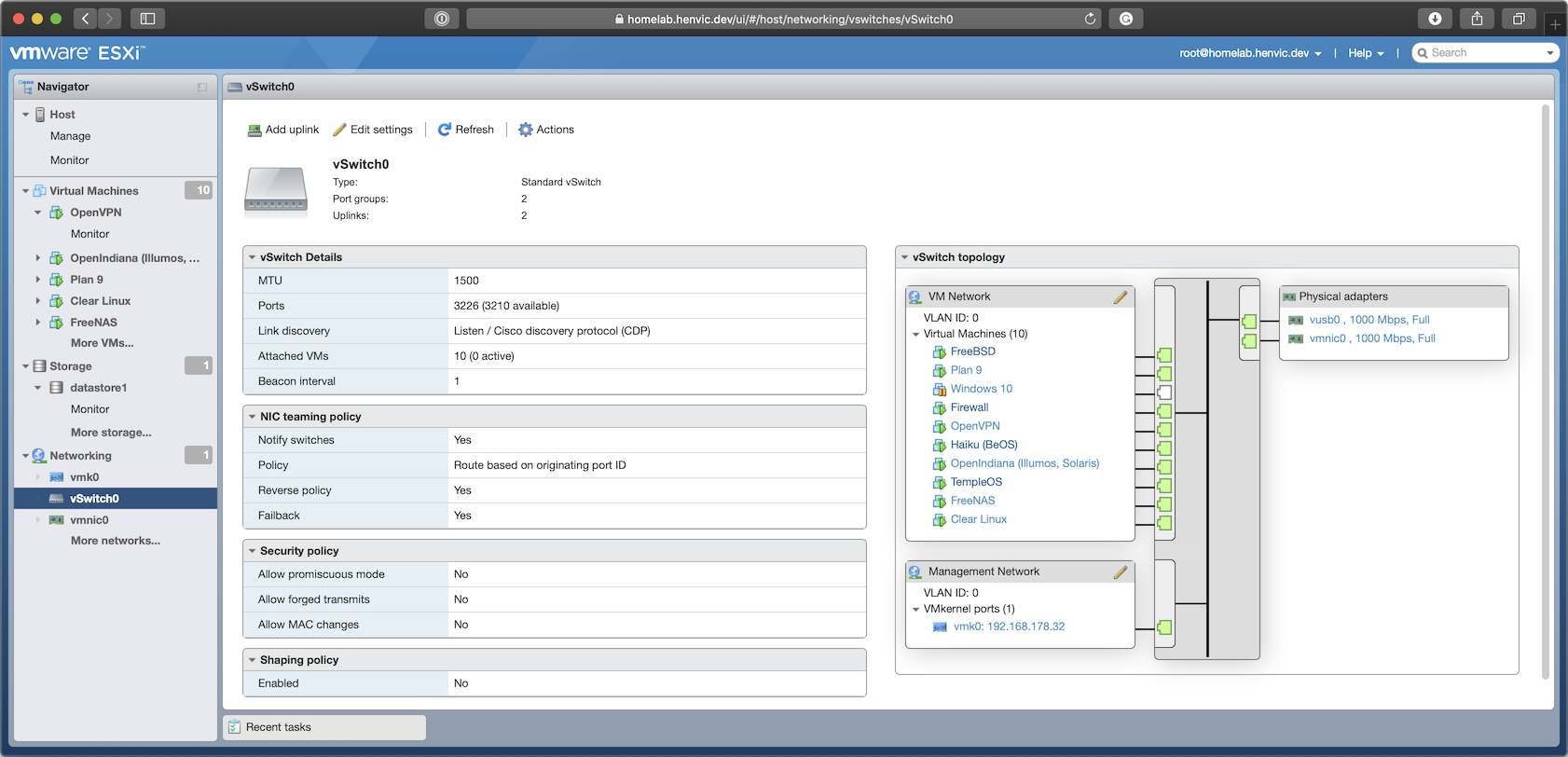
Task: Click the vSwitch0 switch device image
Action: pyautogui.click(x=276, y=192)
